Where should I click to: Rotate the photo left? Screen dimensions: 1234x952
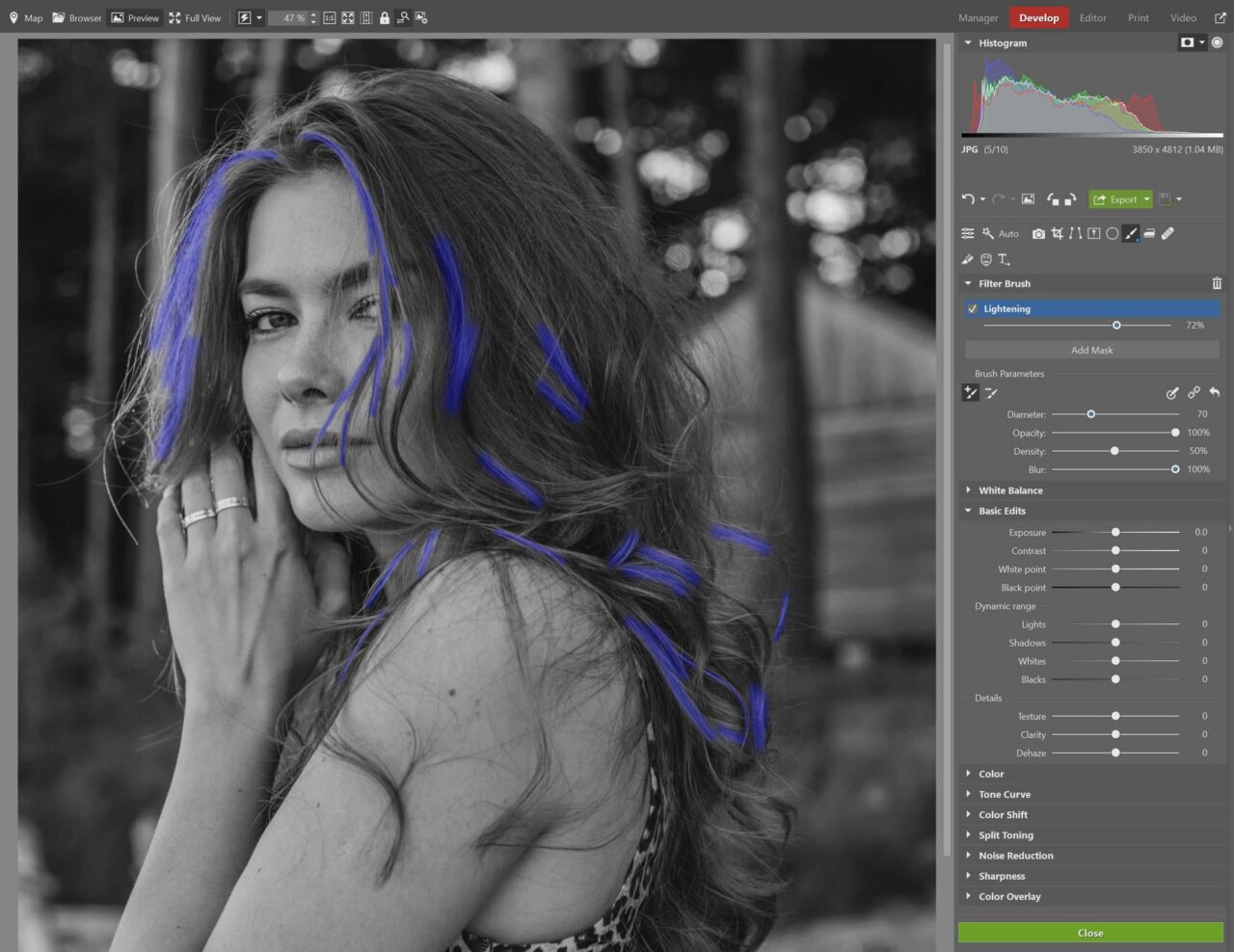pyautogui.click(x=1053, y=199)
